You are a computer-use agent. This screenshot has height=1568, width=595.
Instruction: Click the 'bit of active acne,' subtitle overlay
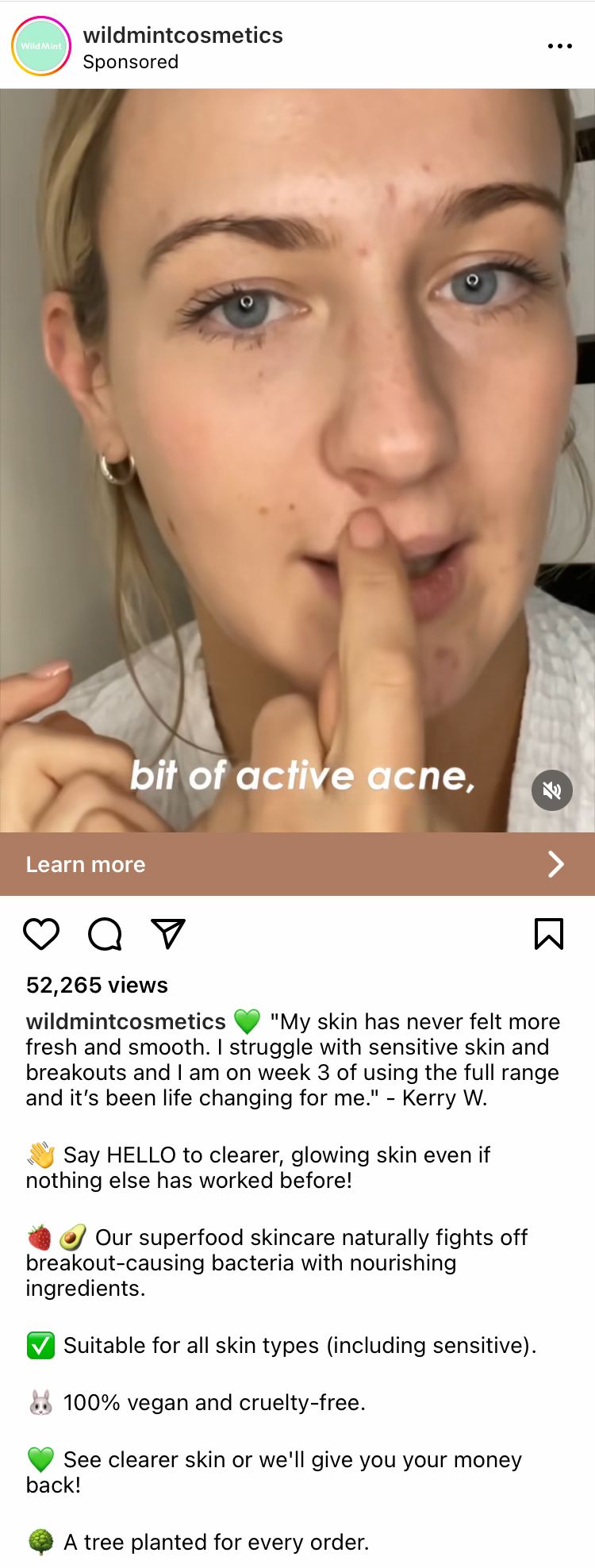(x=302, y=775)
